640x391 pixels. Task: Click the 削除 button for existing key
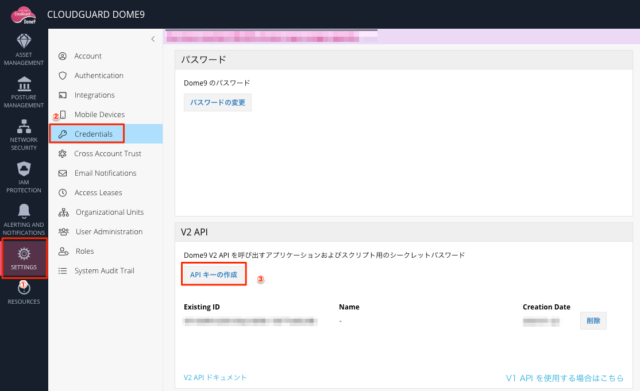593,321
